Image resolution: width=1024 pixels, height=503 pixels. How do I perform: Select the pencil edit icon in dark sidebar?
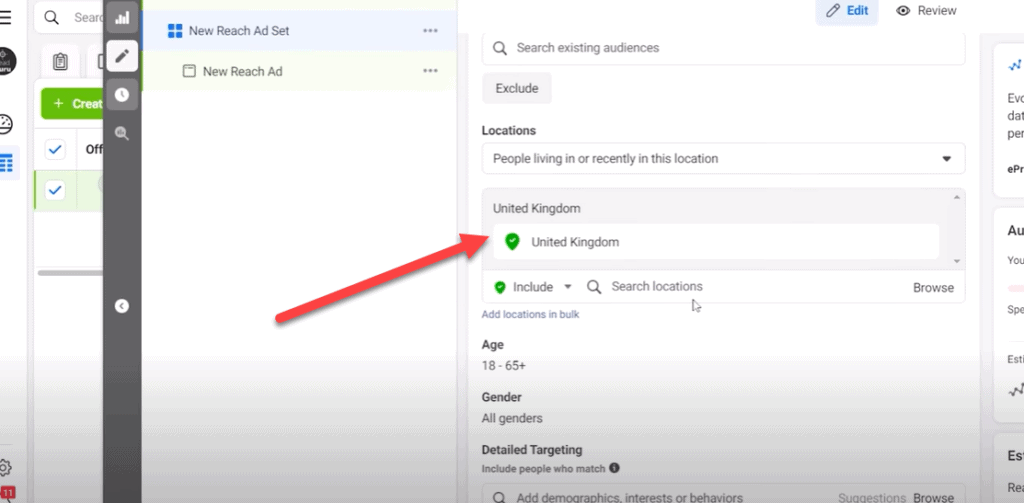122,56
